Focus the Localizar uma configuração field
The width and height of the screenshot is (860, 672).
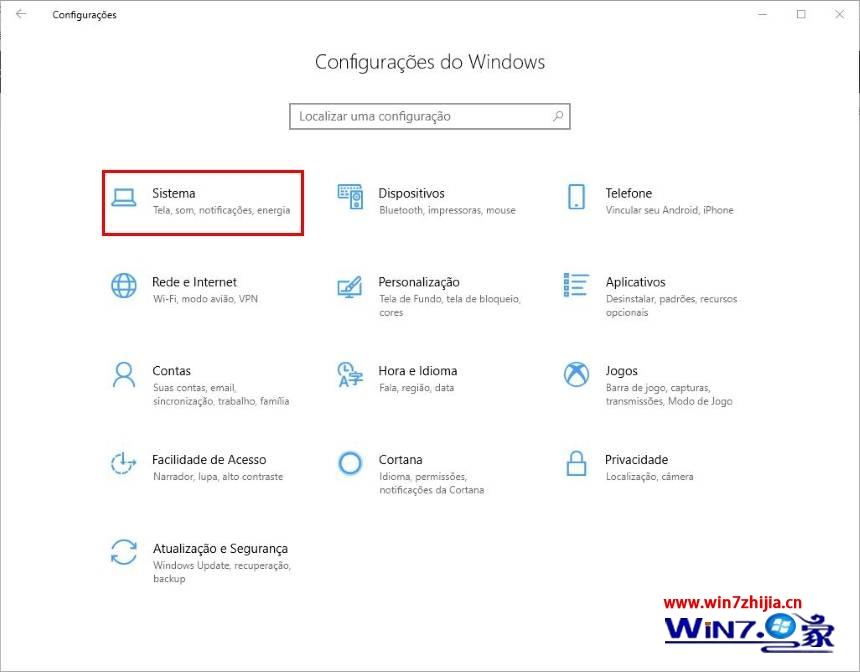430,116
